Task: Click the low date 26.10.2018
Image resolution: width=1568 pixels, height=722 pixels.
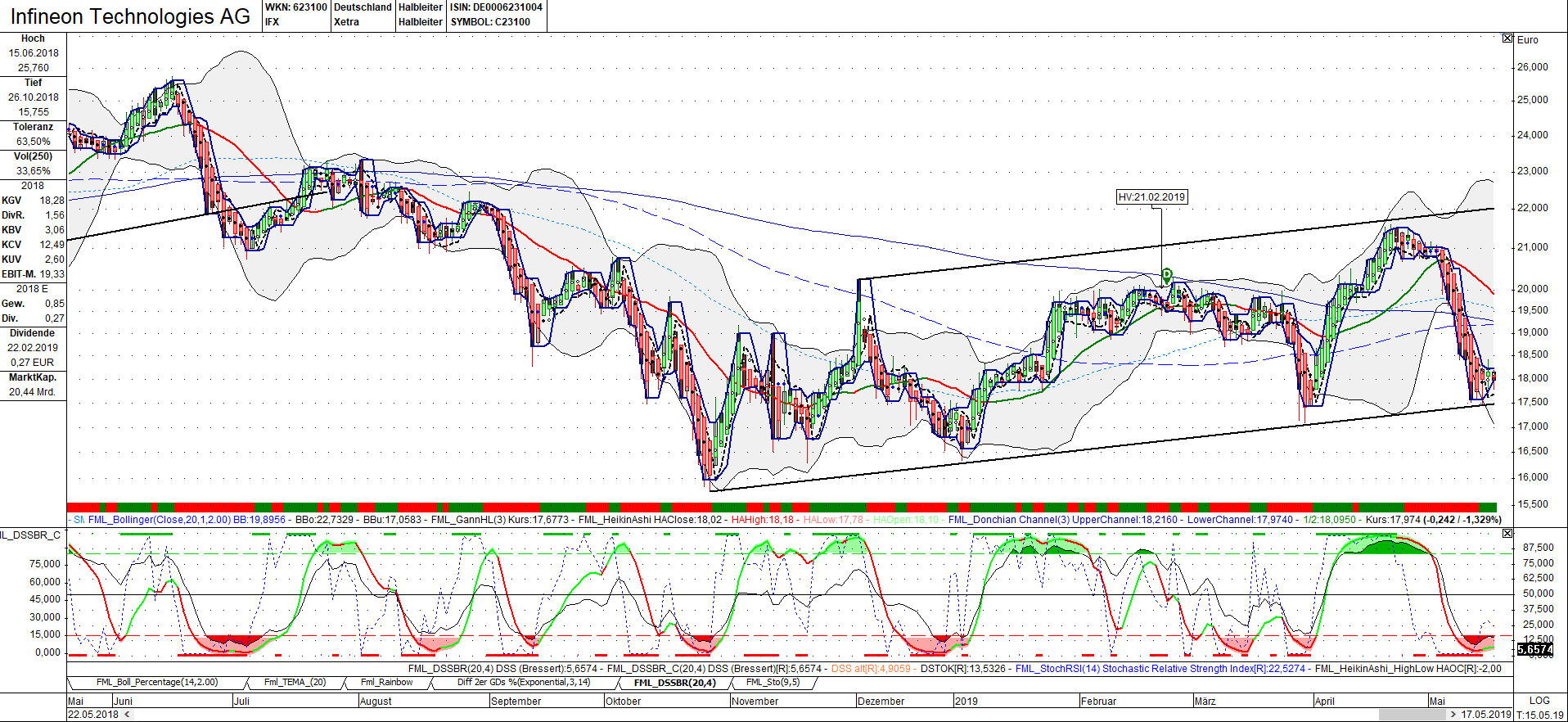Action: click(x=34, y=97)
